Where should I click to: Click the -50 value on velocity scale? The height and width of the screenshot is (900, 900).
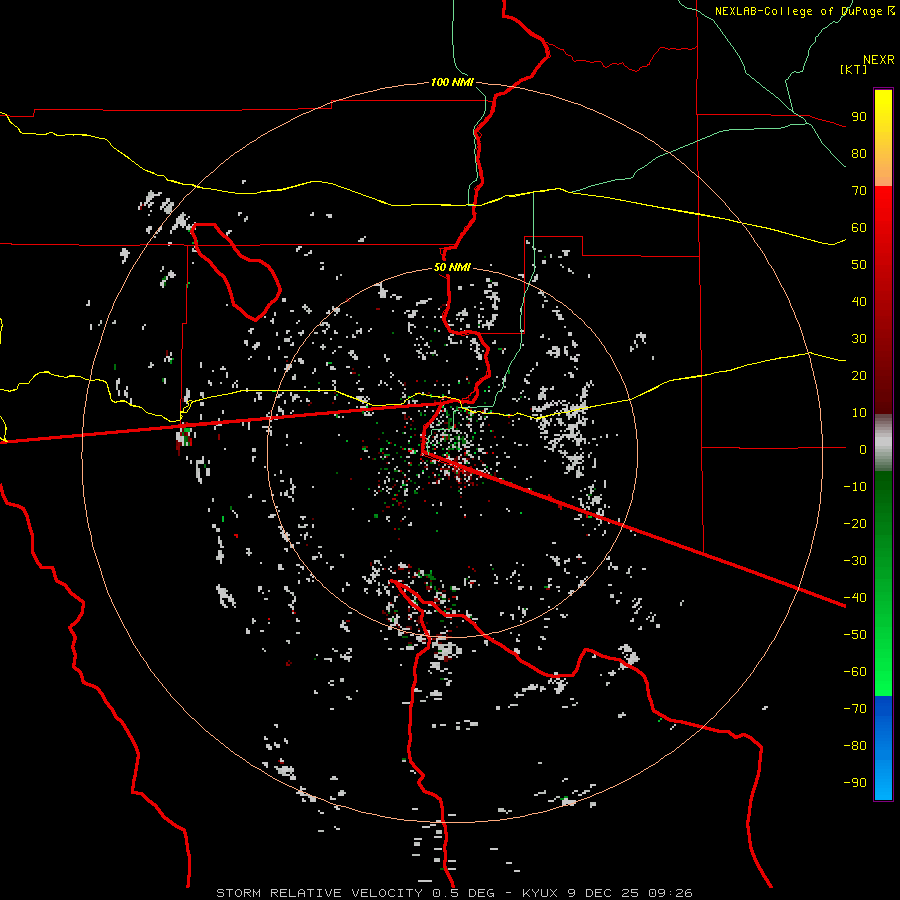tap(855, 635)
